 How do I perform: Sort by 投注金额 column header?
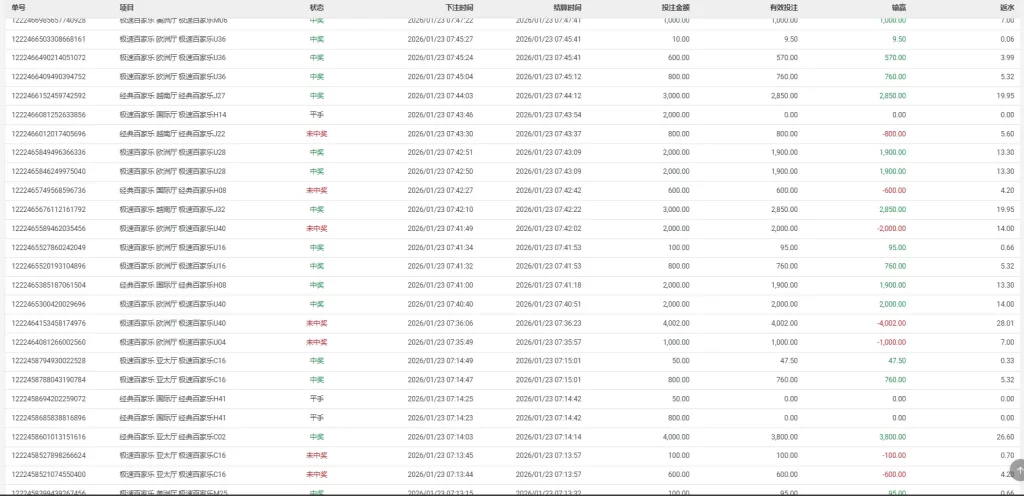point(675,7)
